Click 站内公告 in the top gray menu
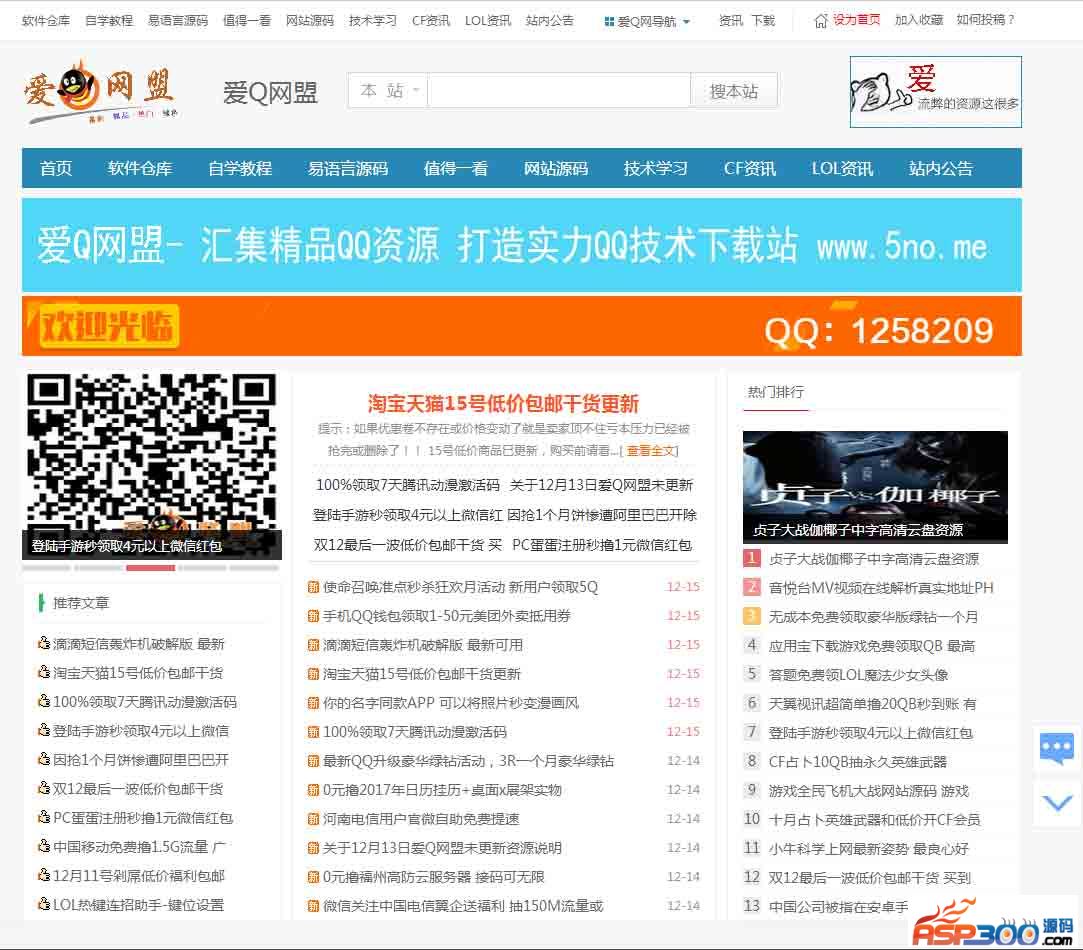Screen dimensions: 1083x950 pos(550,21)
